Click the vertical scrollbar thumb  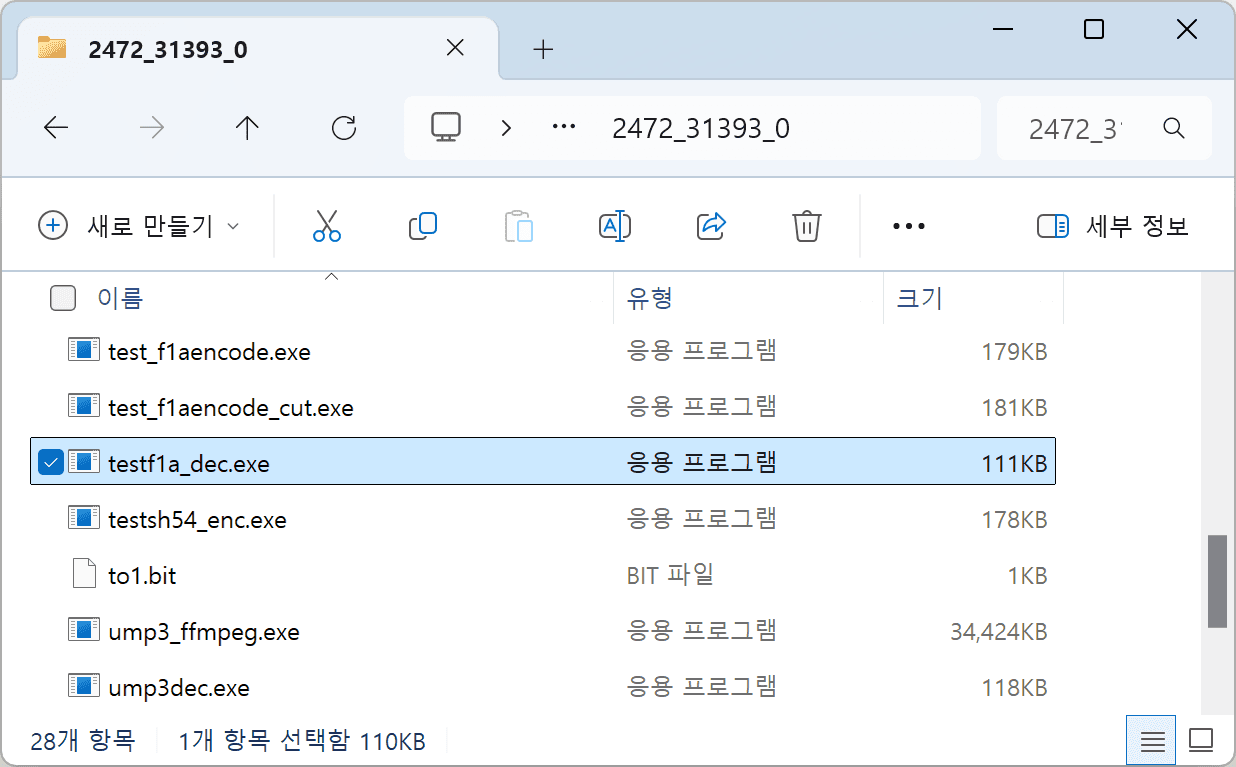point(1216,581)
